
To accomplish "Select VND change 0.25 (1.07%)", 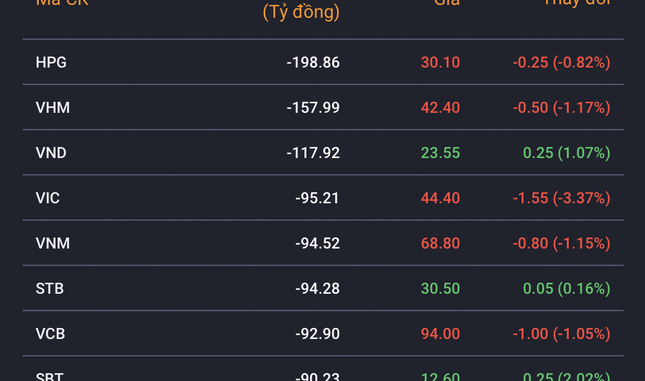I will coord(566,153).
